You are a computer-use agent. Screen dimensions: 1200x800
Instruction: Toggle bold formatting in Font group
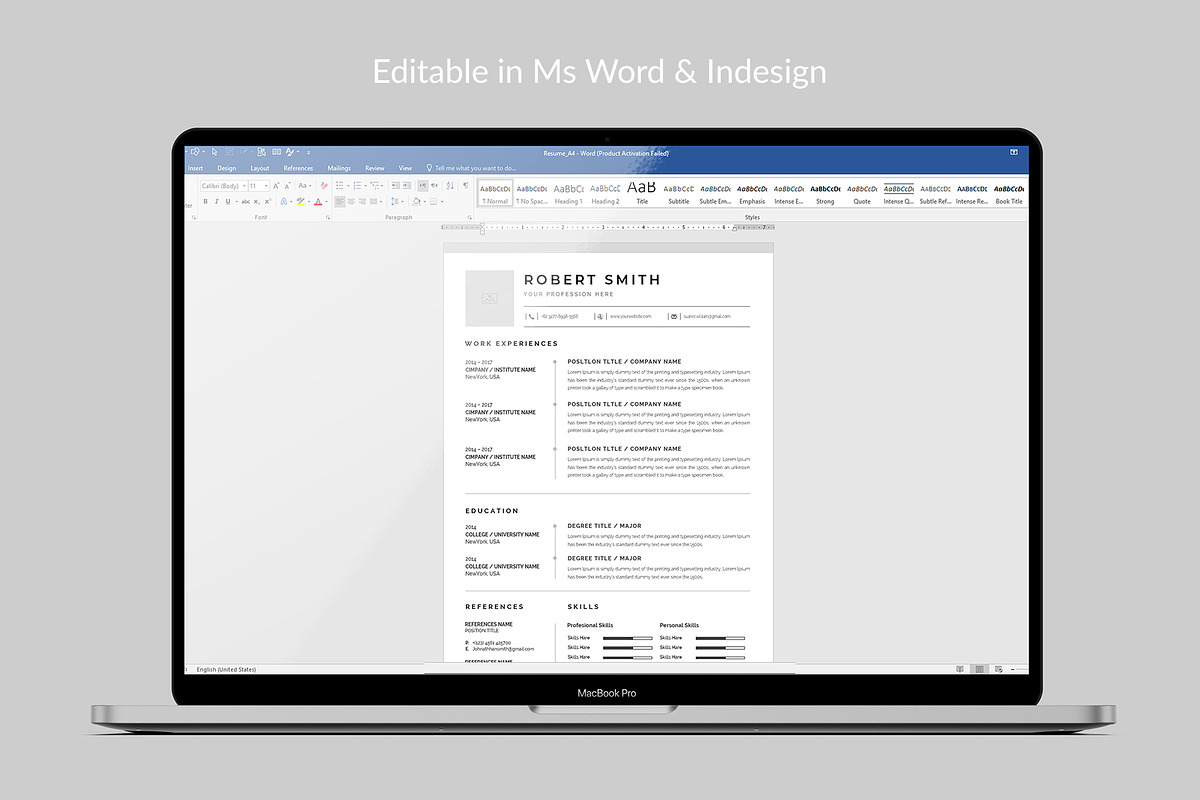tap(205, 201)
